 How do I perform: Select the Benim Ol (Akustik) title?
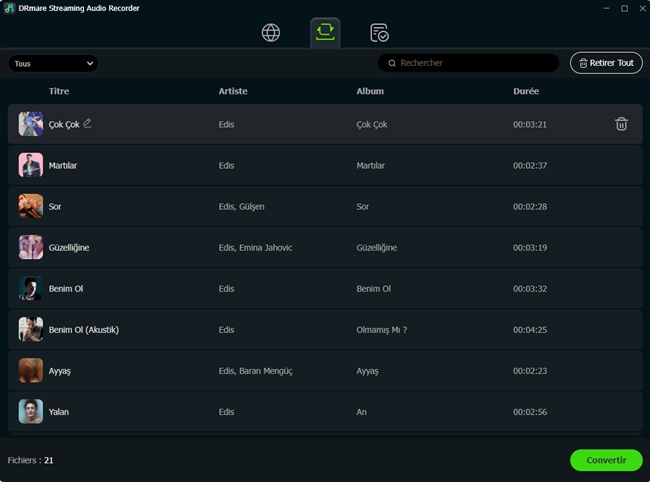84,330
